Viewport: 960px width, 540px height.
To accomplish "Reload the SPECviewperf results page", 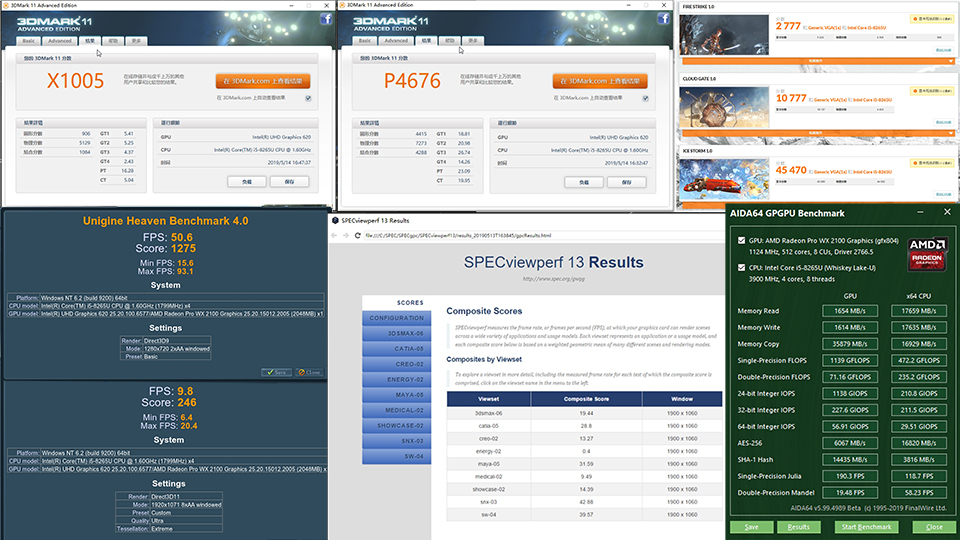I will (x=358, y=235).
